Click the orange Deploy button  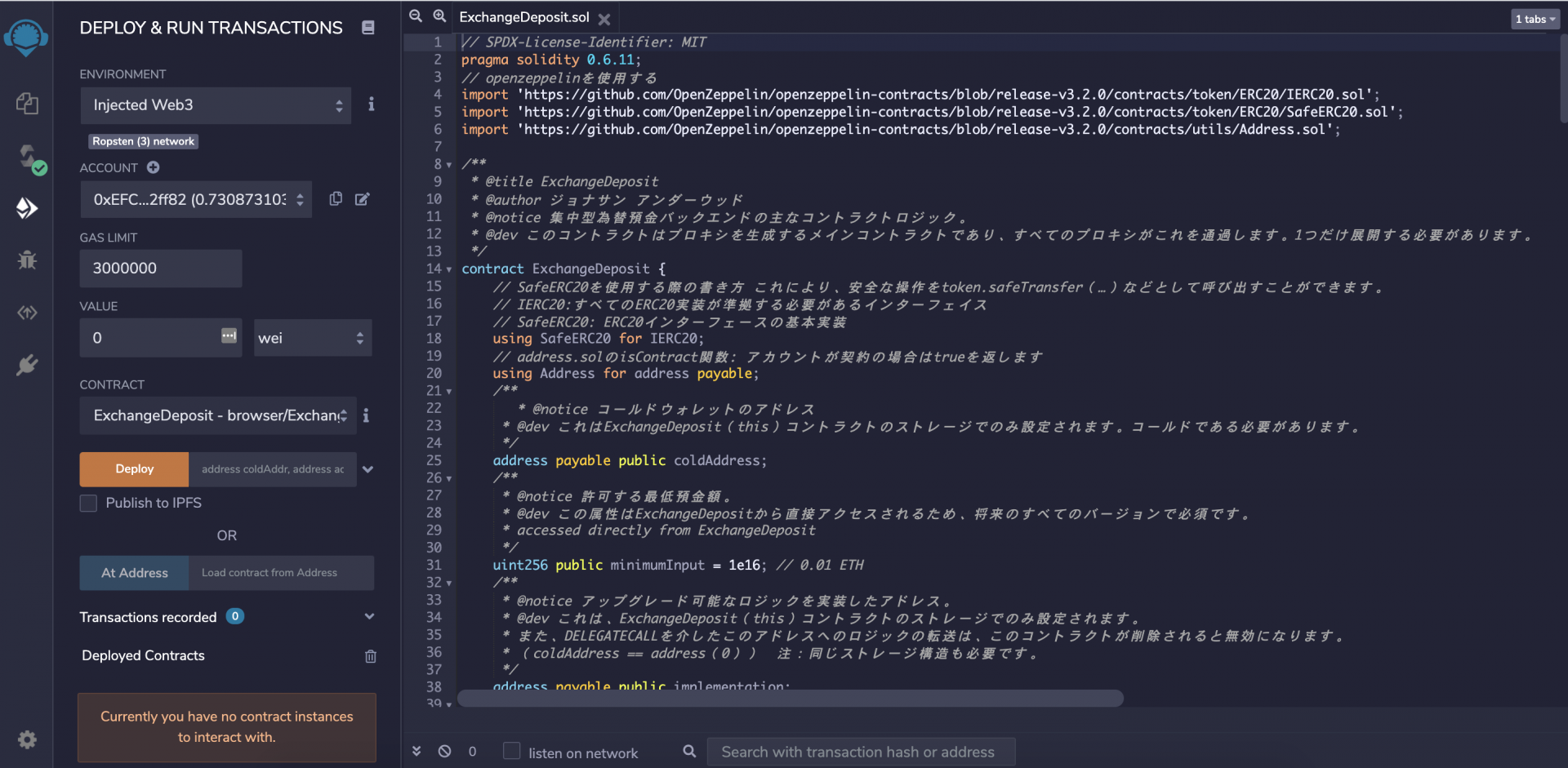click(134, 469)
